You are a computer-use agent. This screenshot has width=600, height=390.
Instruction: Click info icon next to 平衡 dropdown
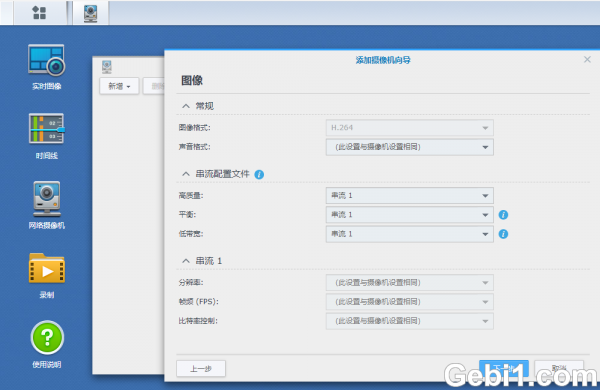503,215
